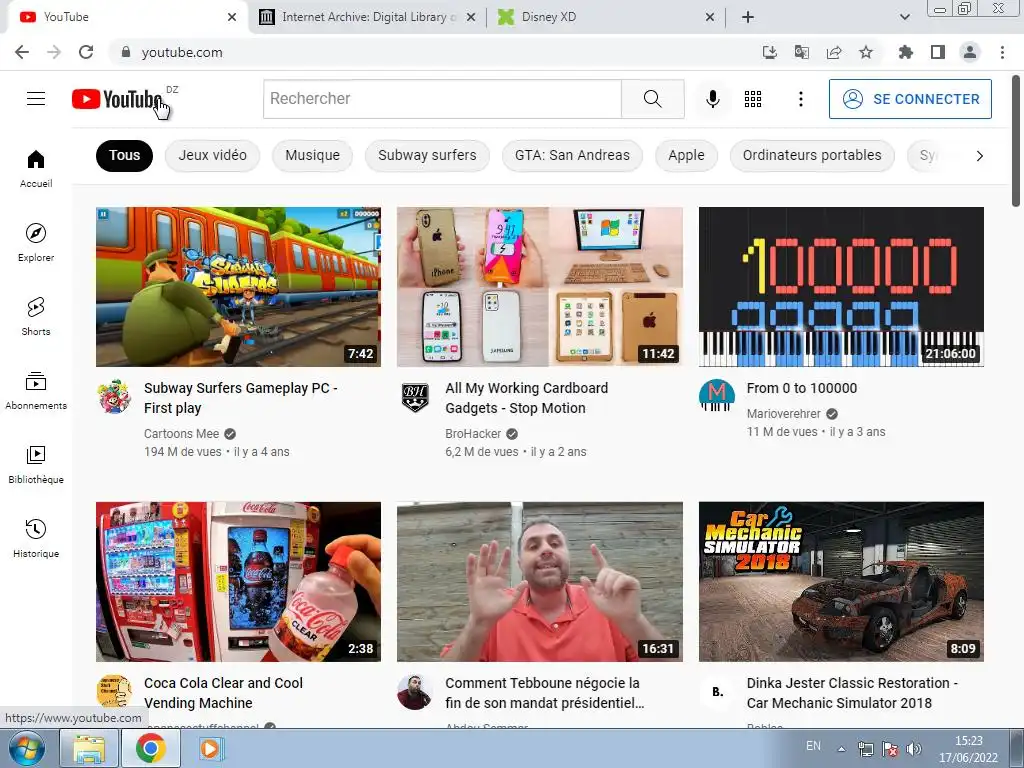Open Marioverehrer channel avatar
The height and width of the screenshot is (768, 1024).
(716, 396)
